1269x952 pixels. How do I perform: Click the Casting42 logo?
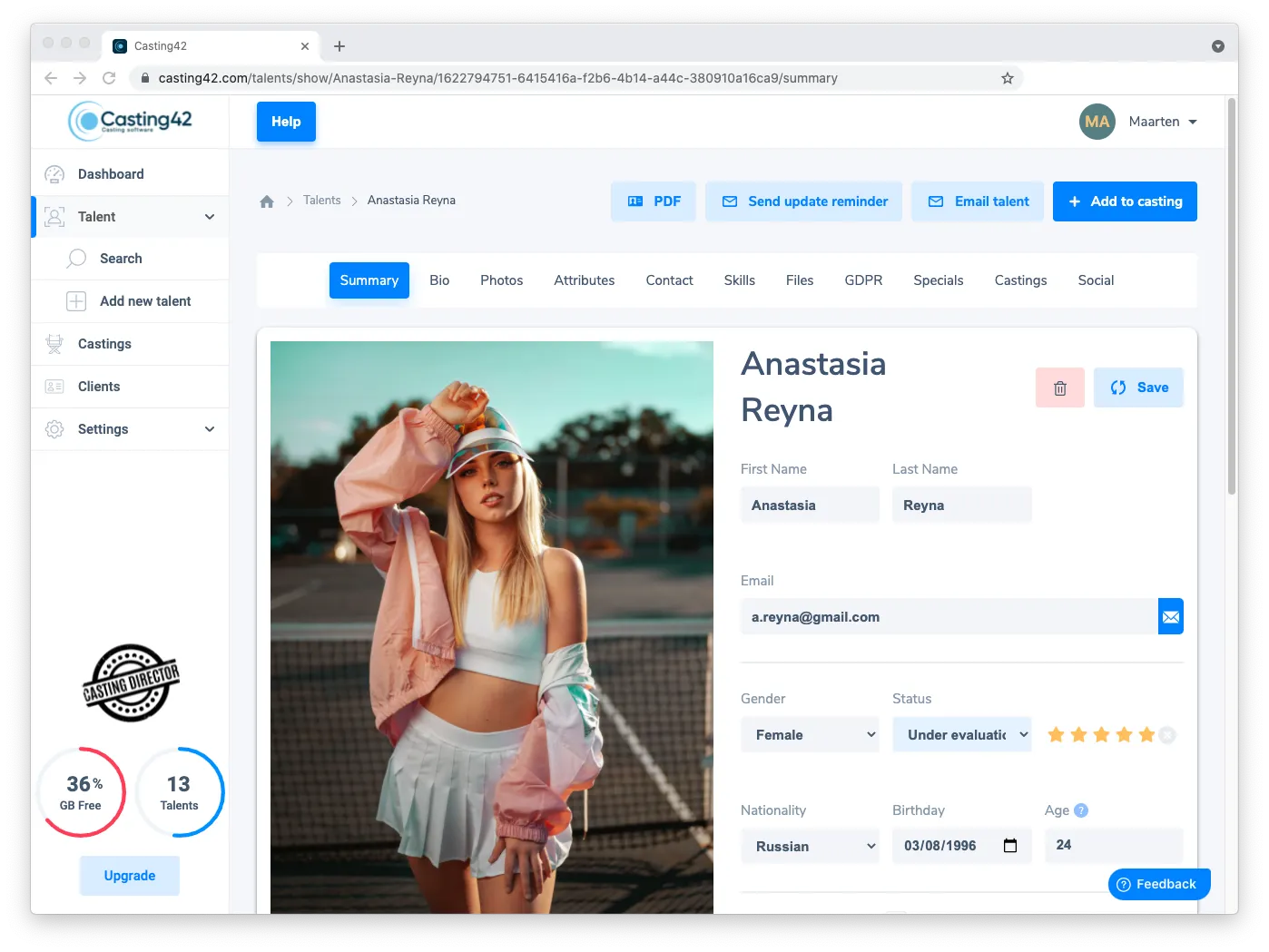pos(131,121)
